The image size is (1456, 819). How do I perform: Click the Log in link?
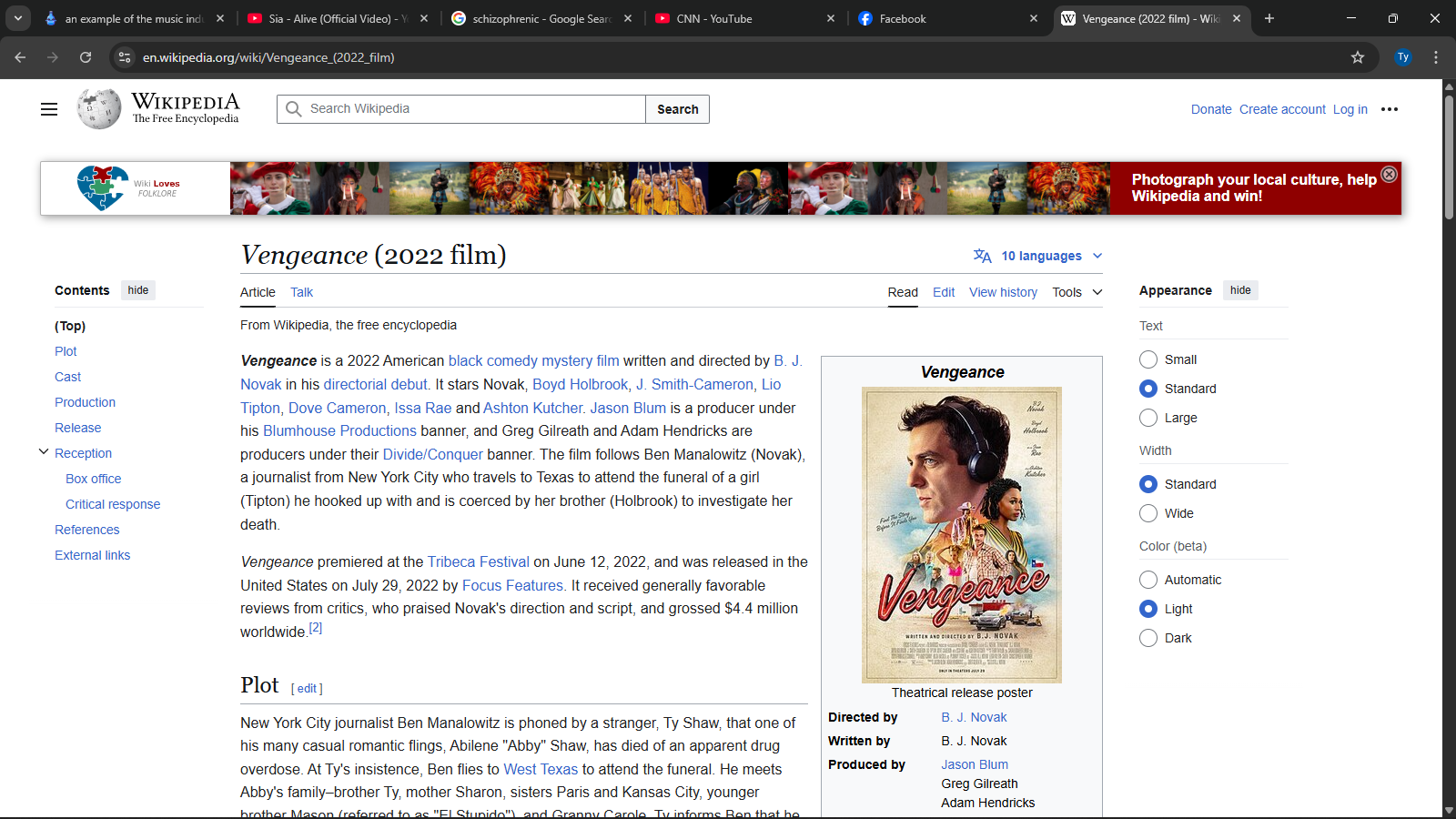[x=1350, y=109]
